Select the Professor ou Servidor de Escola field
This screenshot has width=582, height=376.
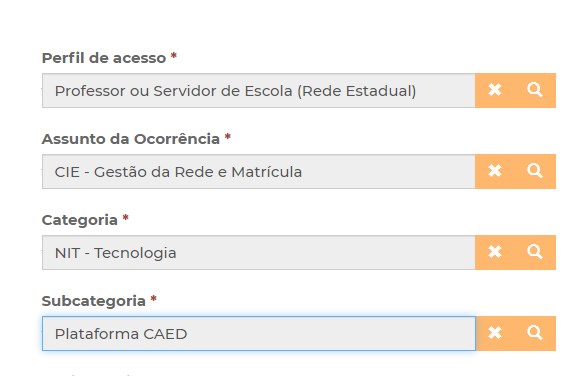[259, 91]
